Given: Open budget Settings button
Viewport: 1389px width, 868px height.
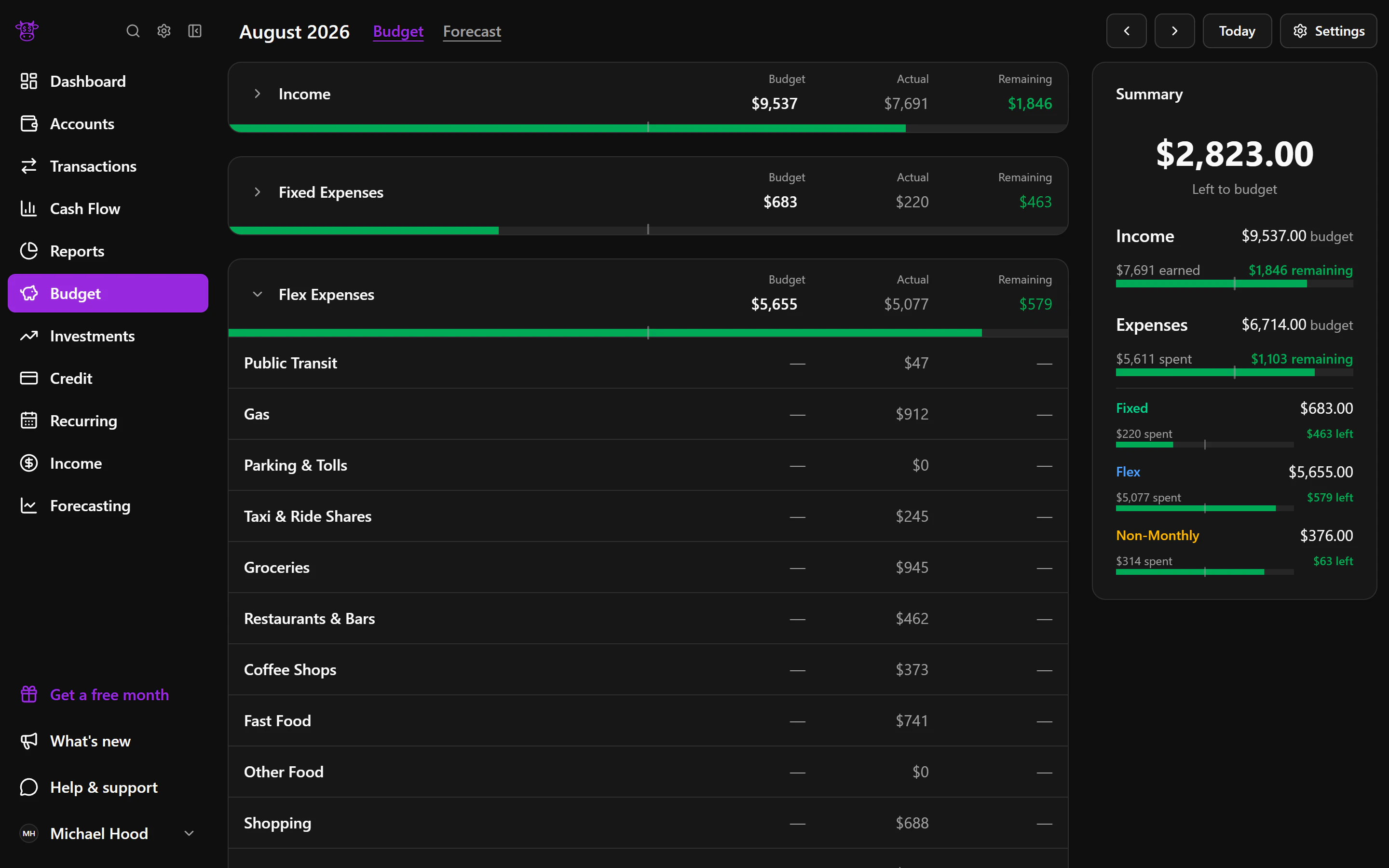Looking at the screenshot, I should coord(1328,31).
